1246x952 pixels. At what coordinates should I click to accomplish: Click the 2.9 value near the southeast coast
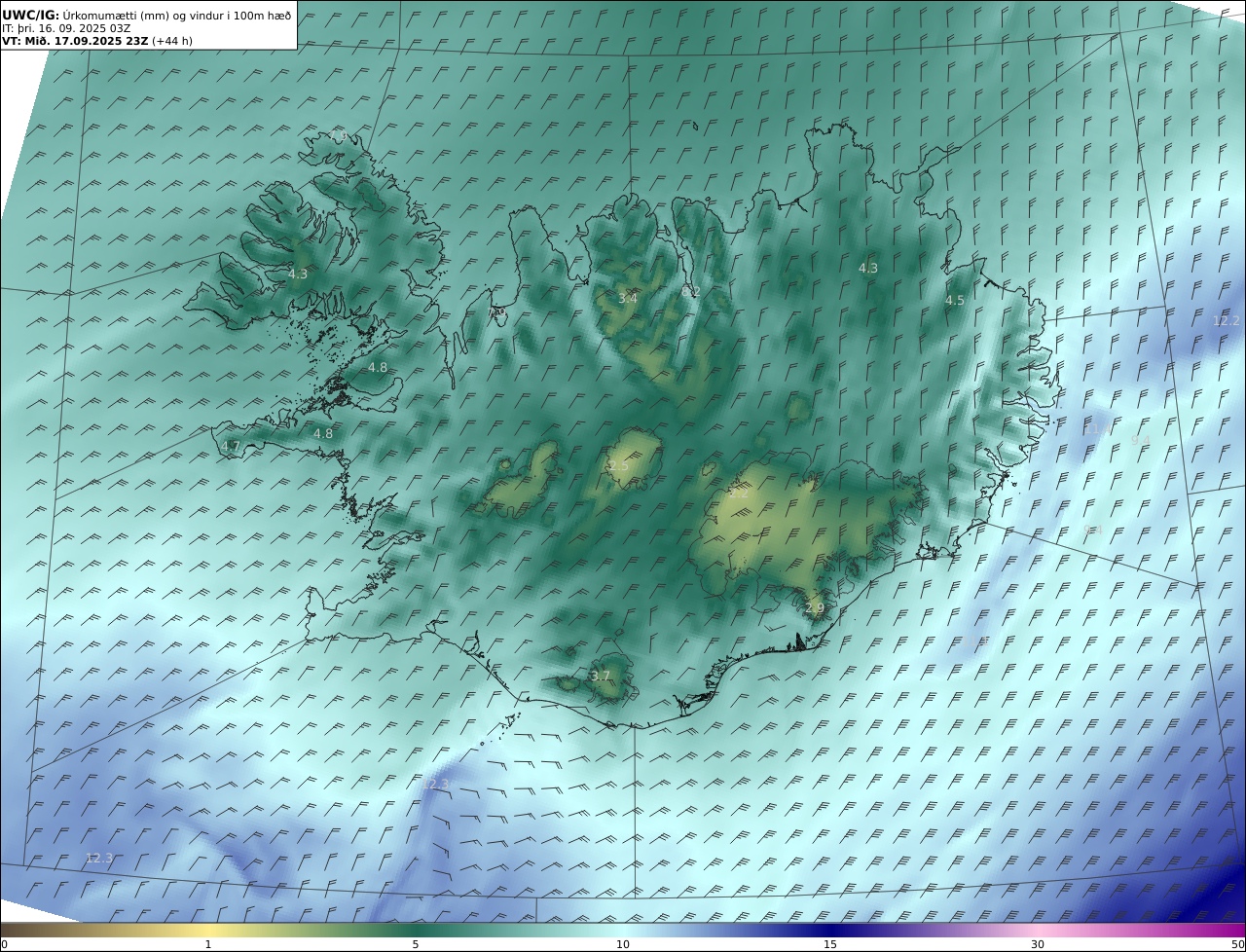click(815, 608)
